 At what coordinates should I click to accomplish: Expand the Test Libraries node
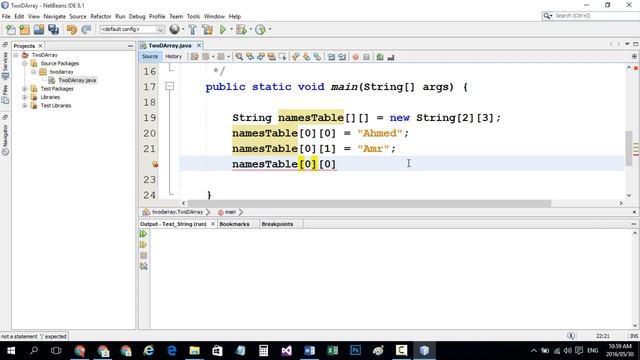pos(24,105)
